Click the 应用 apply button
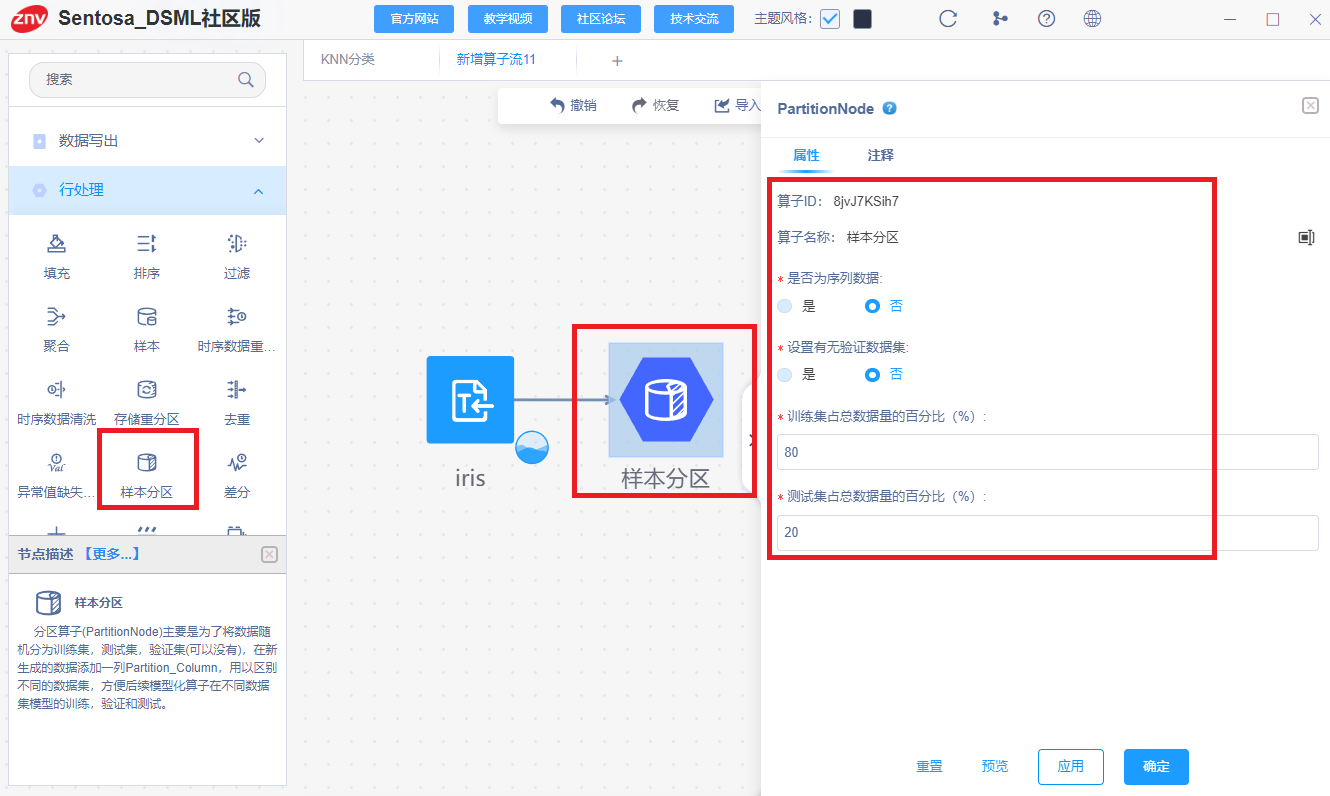This screenshot has height=796, width=1330. tap(1071, 766)
